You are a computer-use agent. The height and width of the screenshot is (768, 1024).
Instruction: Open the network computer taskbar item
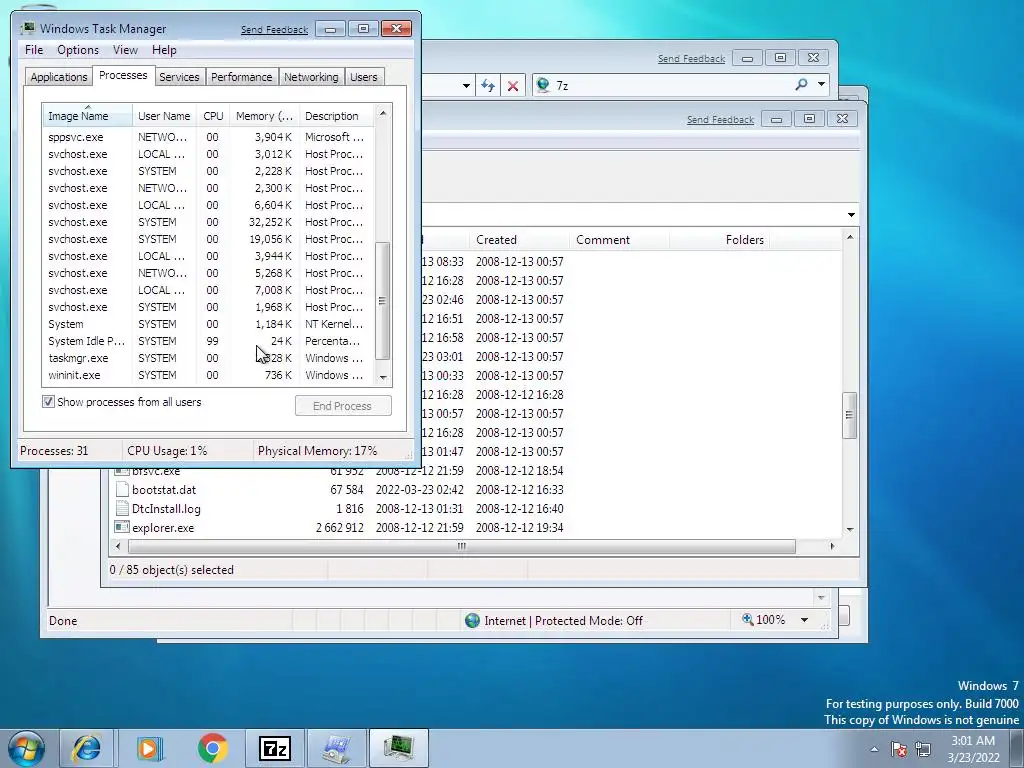[337, 748]
